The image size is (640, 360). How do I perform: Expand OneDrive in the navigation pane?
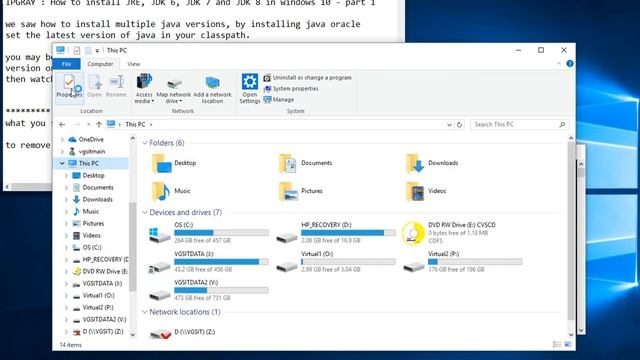click(62, 140)
